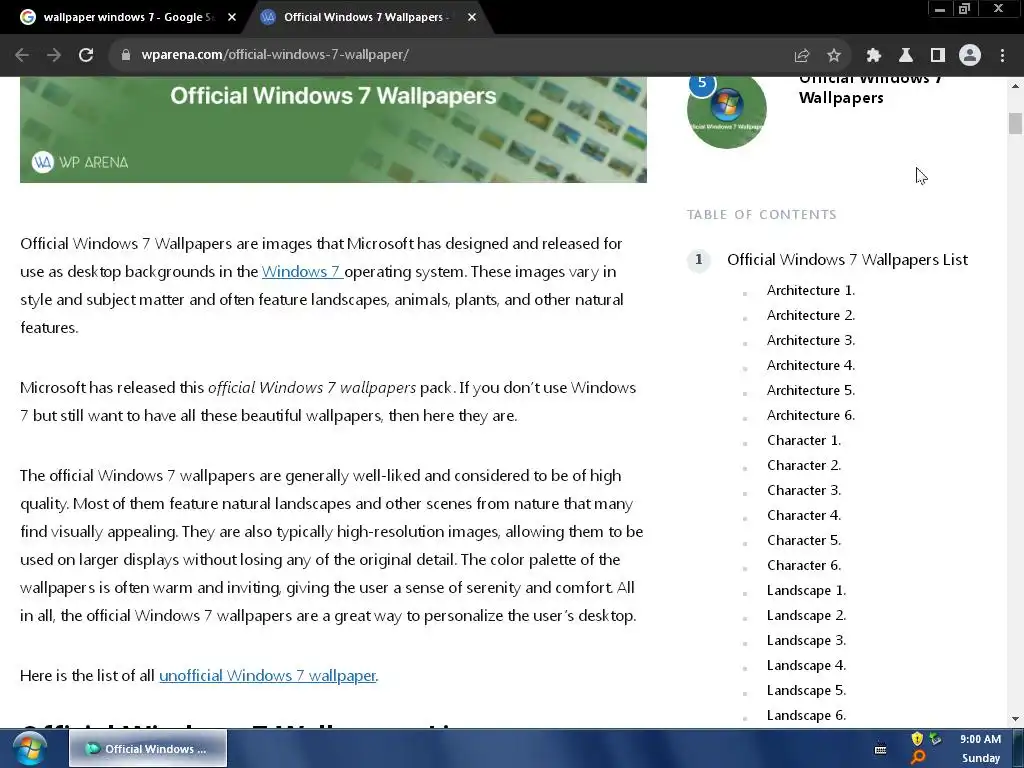Click the scrollbar down arrow
Screen dimensions: 1024x768
(1015, 719)
